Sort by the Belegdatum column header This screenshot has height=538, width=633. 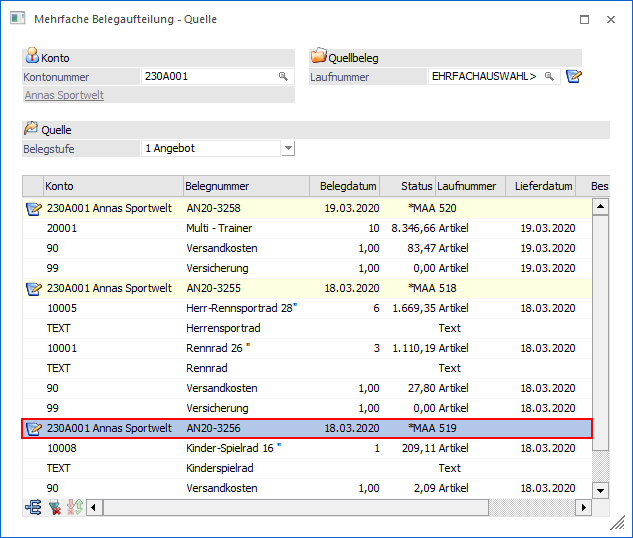coord(344,186)
